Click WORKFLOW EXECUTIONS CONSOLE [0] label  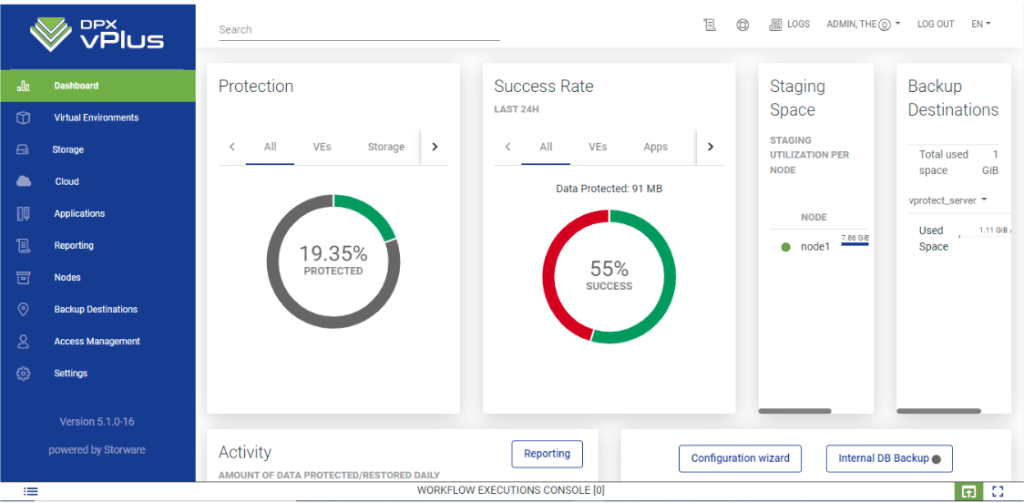click(x=511, y=491)
